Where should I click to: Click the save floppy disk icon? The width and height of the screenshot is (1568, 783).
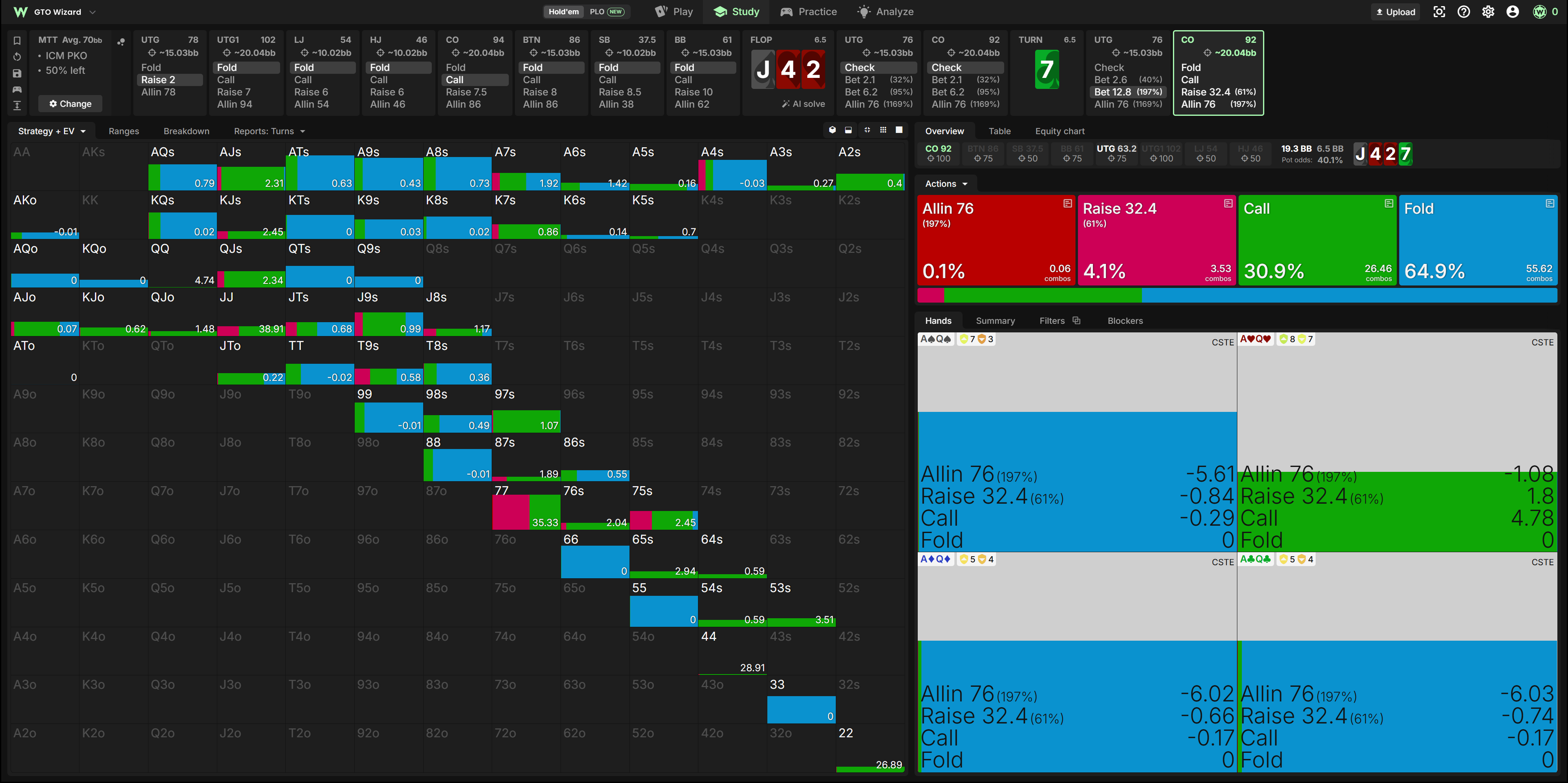(x=17, y=73)
